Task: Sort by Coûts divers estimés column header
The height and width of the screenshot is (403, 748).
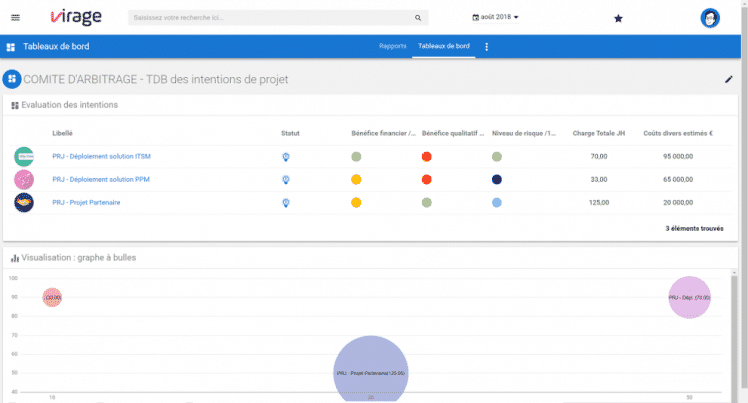Action: [x=678, y=133]
